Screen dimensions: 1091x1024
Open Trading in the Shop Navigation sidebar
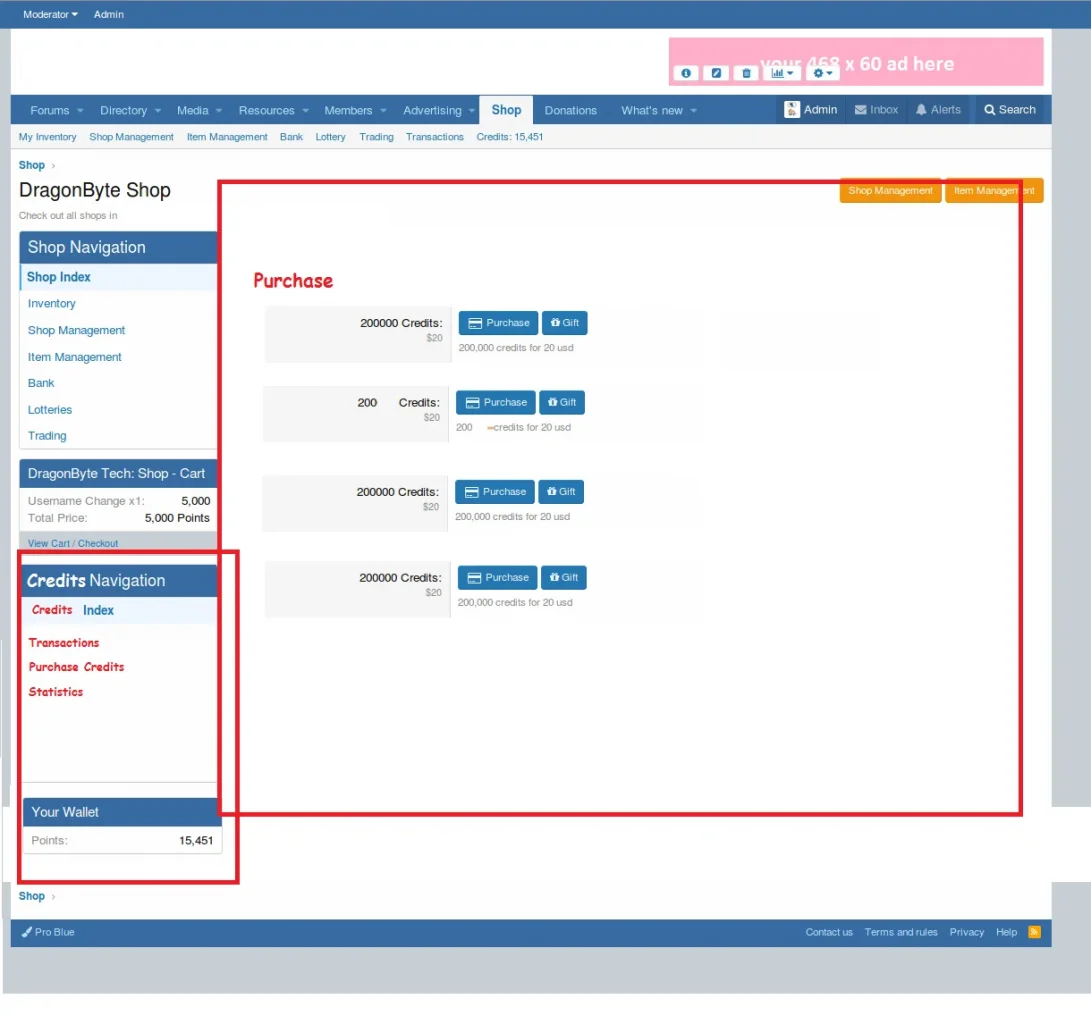coord(47,436)
